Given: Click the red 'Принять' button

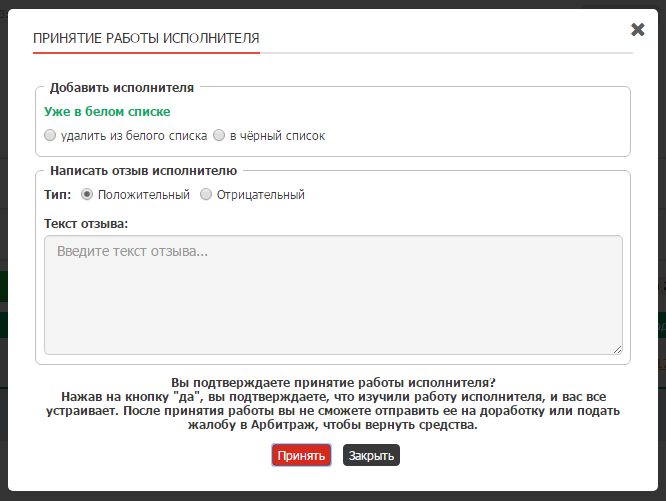Looking at the screenshot, I should point(301,455).
